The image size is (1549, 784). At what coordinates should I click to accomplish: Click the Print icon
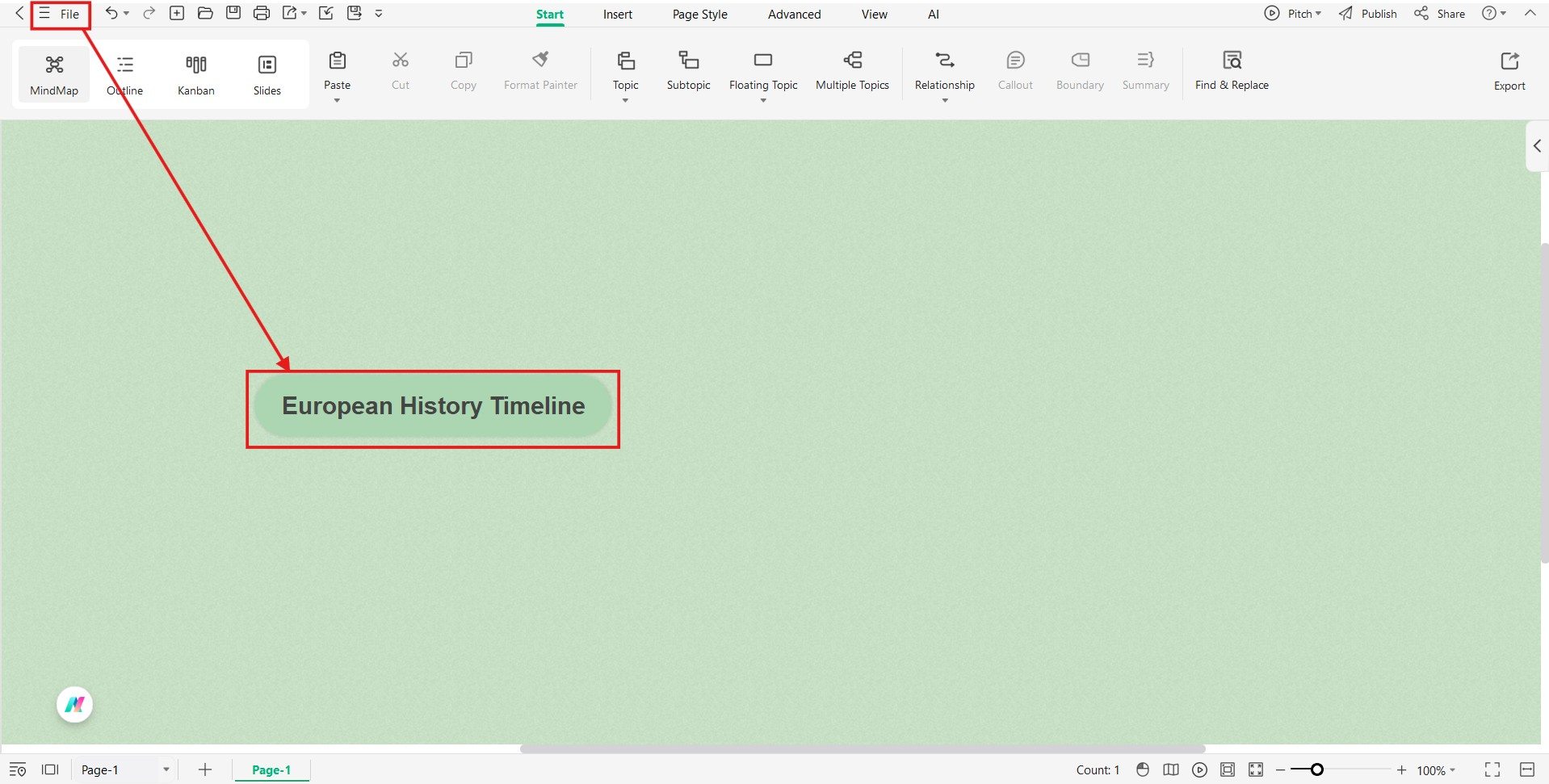(x=262, y=13)
